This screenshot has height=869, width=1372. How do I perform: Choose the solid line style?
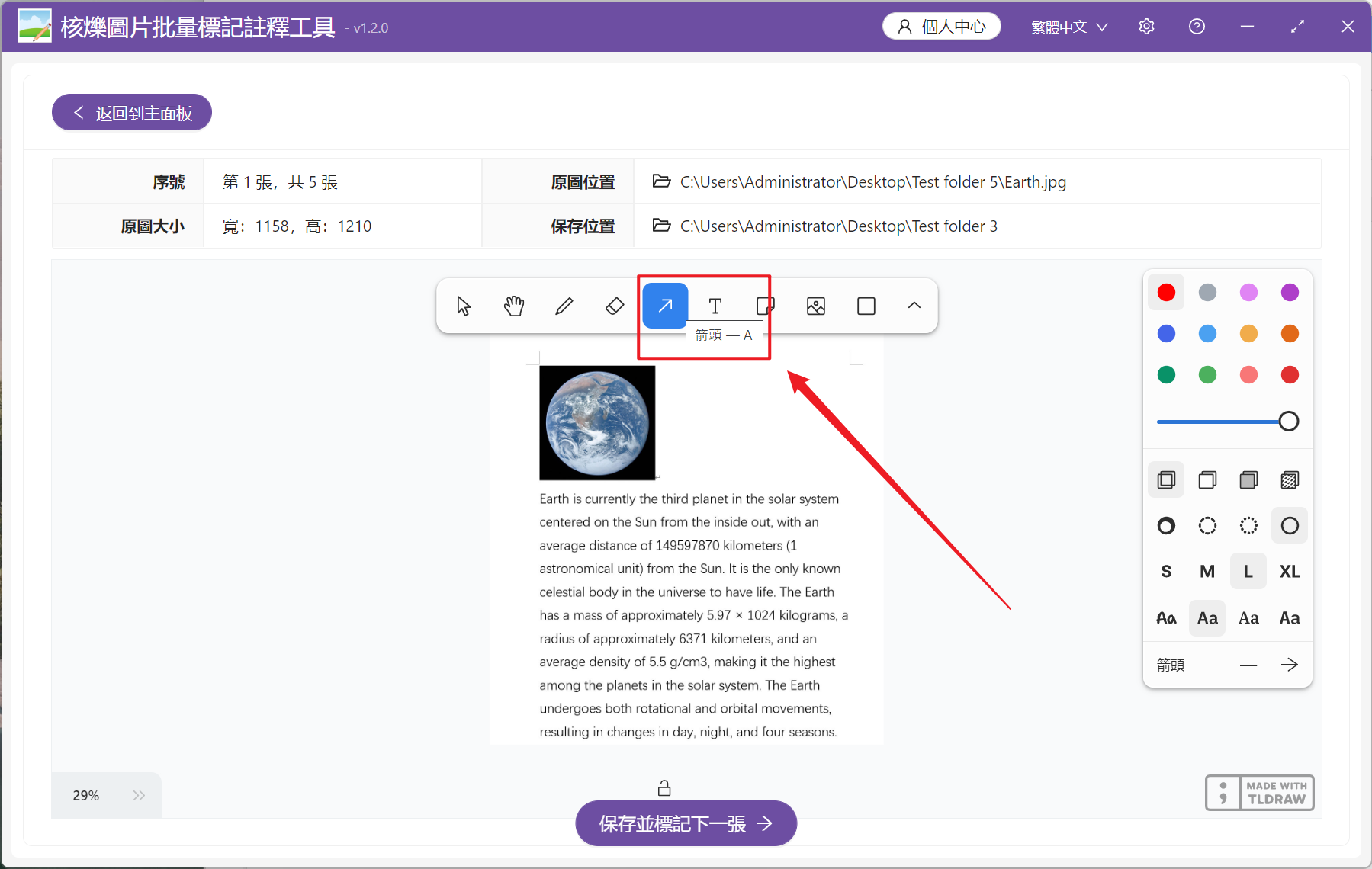coord(1290,525)
